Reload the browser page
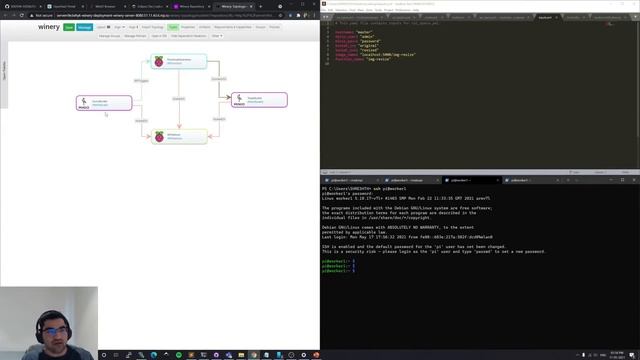The width and height of the screenshot is (640, 360). pyautogui.click(x=22, y=15)
